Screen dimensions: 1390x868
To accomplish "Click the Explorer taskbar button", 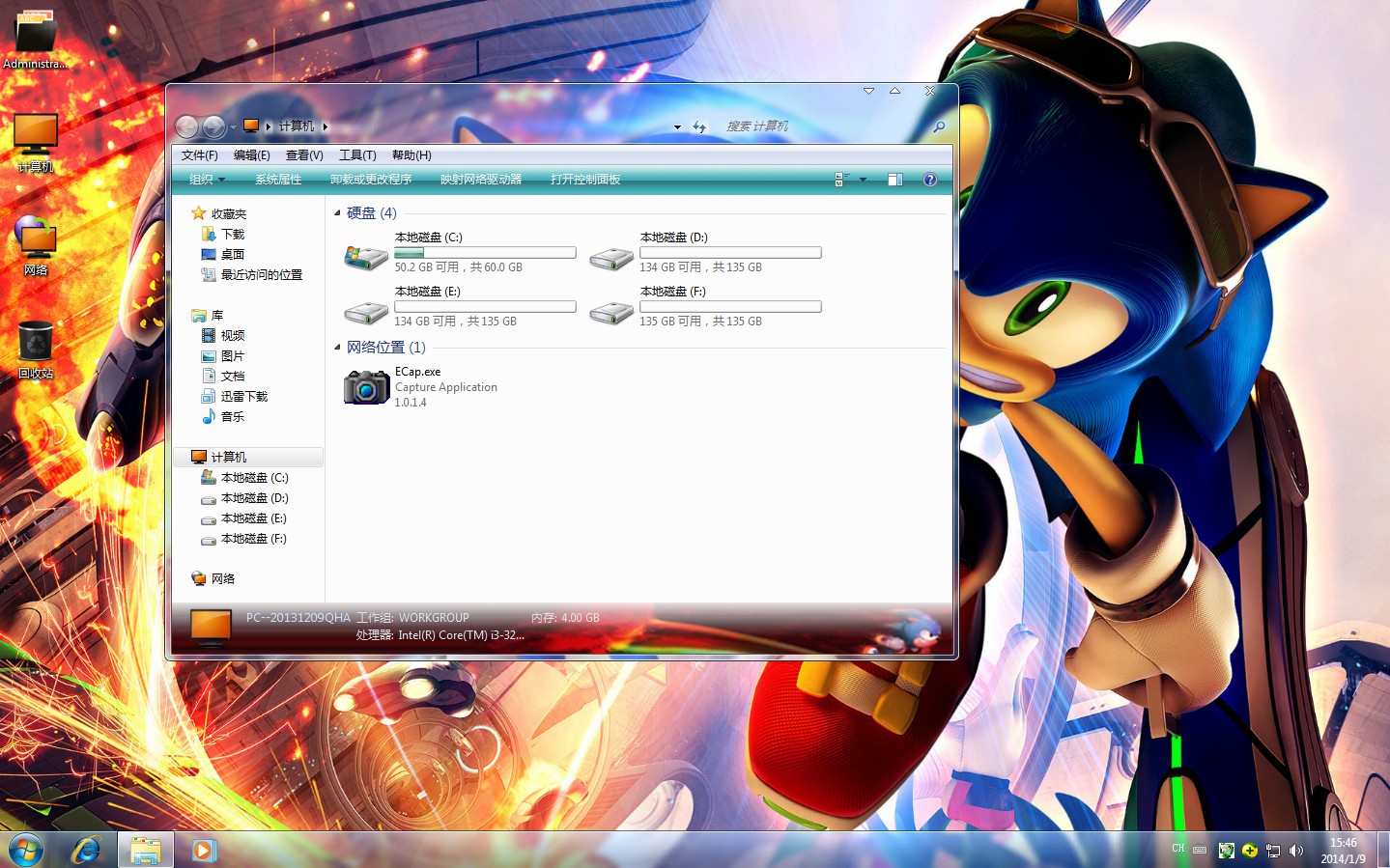I will (146, 850).
